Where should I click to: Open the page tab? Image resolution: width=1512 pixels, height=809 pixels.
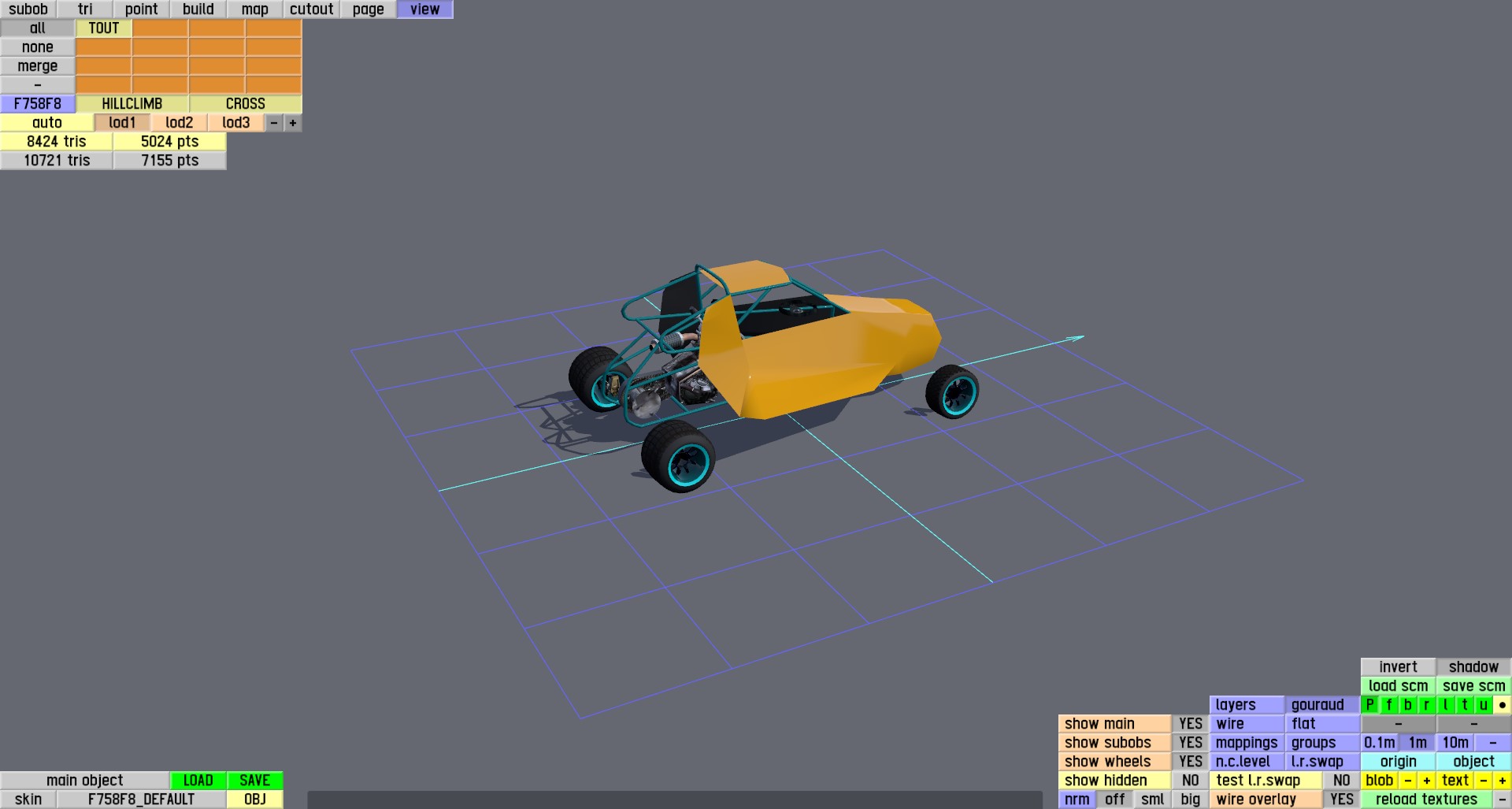pos(369,9)
